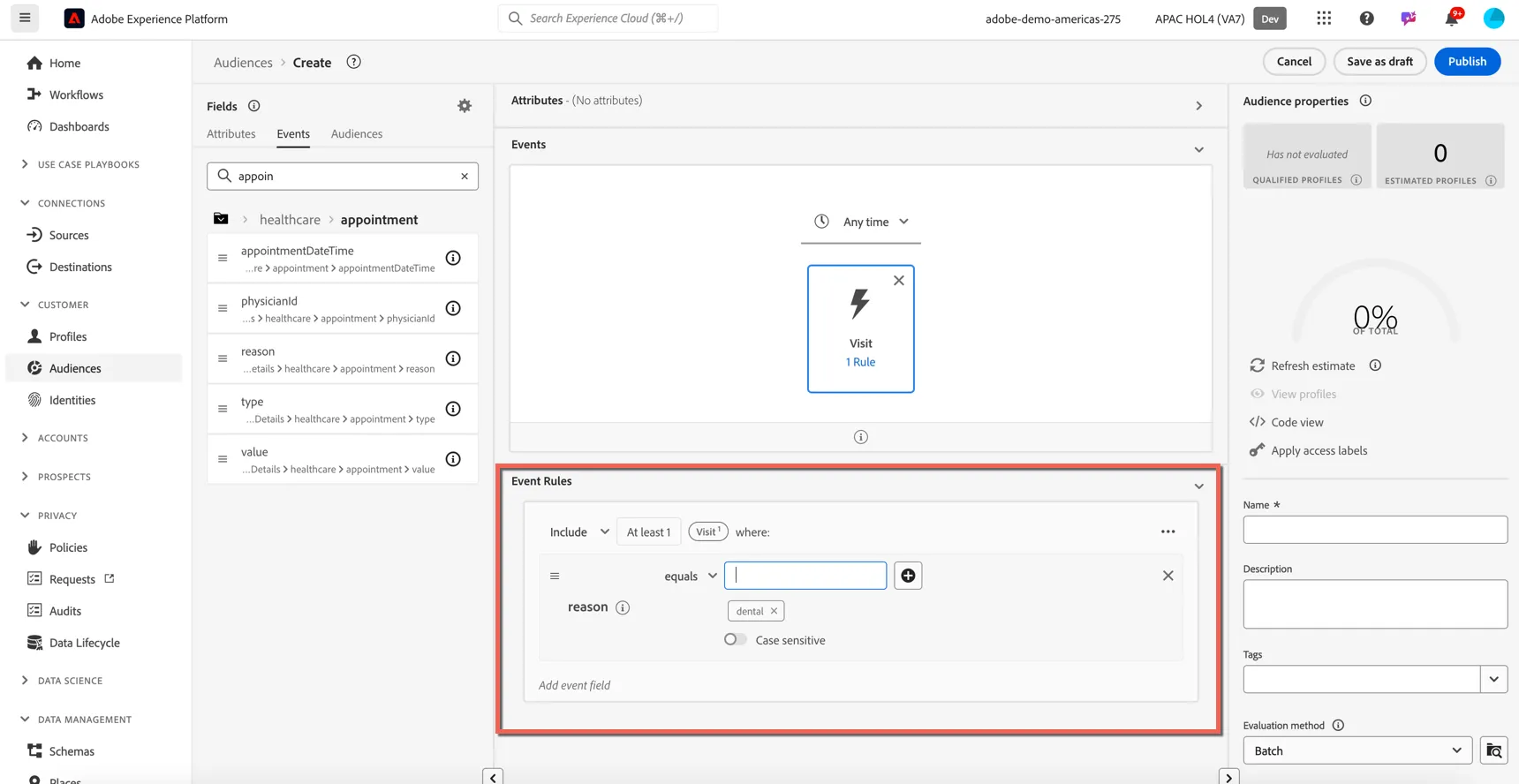1519x784 pixels.
Task: Remove the dental value tag
Action: 774,611
